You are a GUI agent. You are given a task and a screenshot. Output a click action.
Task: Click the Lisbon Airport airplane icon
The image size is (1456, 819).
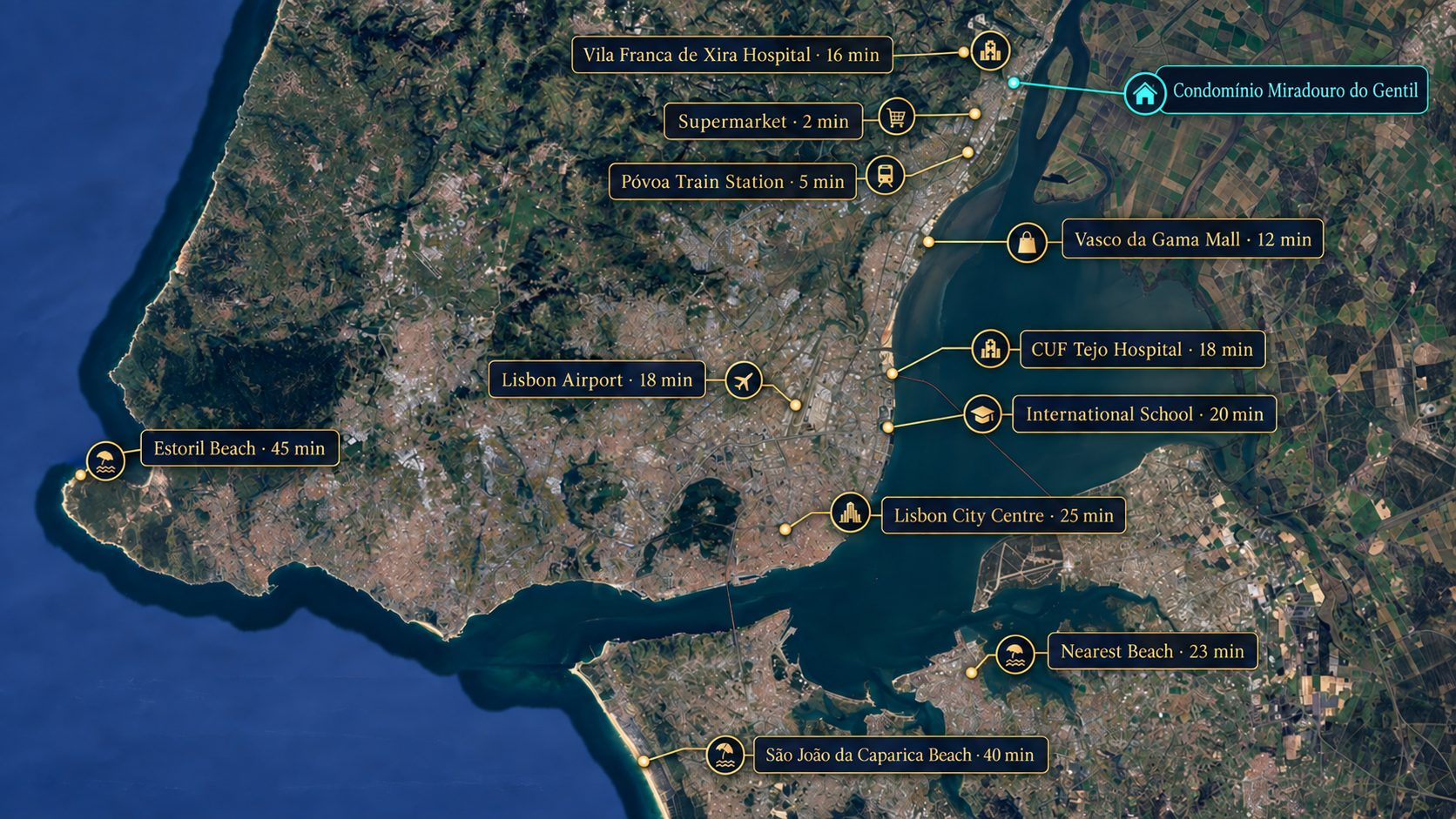click(x=743, y=380)
